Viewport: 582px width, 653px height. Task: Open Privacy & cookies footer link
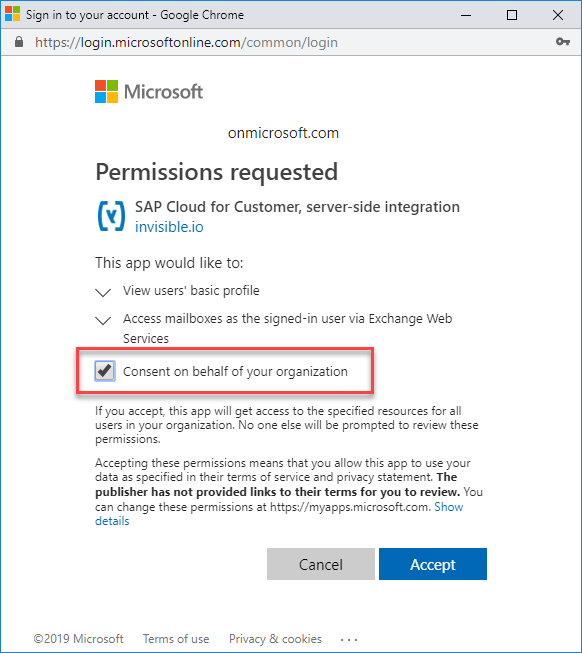click(275, 639)
